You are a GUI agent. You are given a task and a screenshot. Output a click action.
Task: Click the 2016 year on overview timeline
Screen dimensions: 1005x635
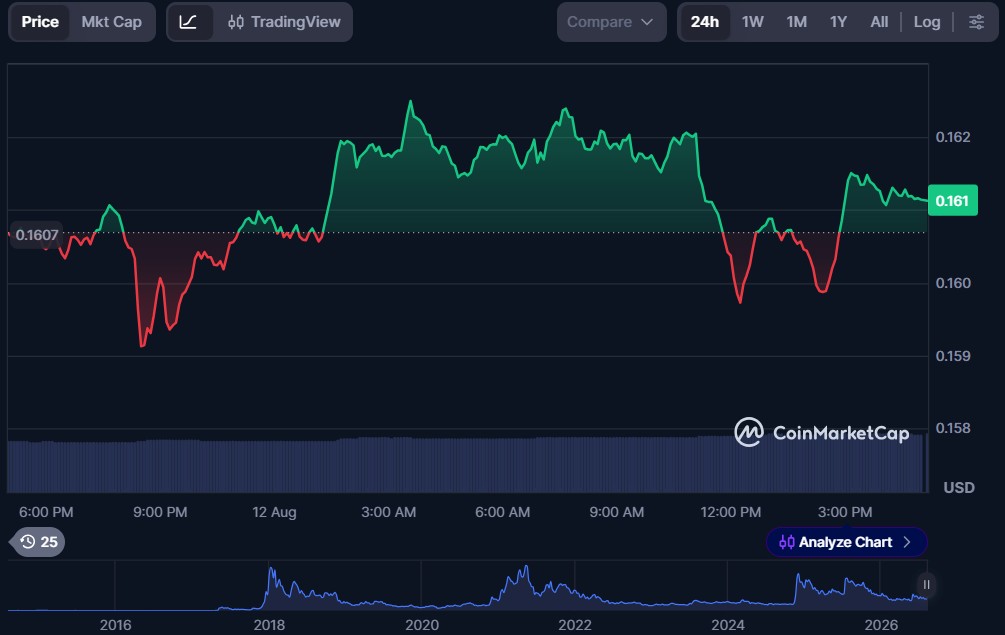(x=115, y=625)
